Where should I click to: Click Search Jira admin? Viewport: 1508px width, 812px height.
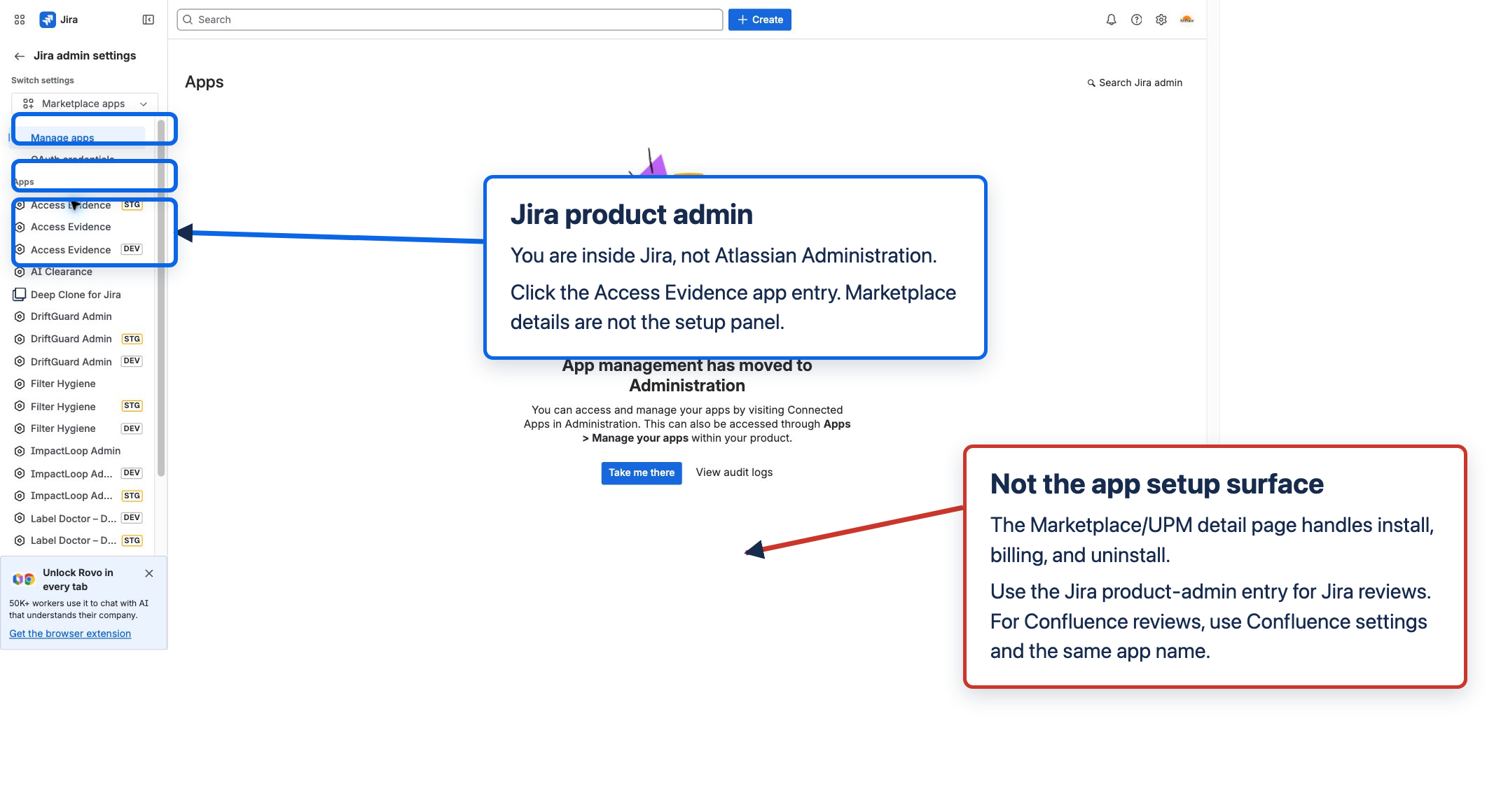click(1135, 83)
